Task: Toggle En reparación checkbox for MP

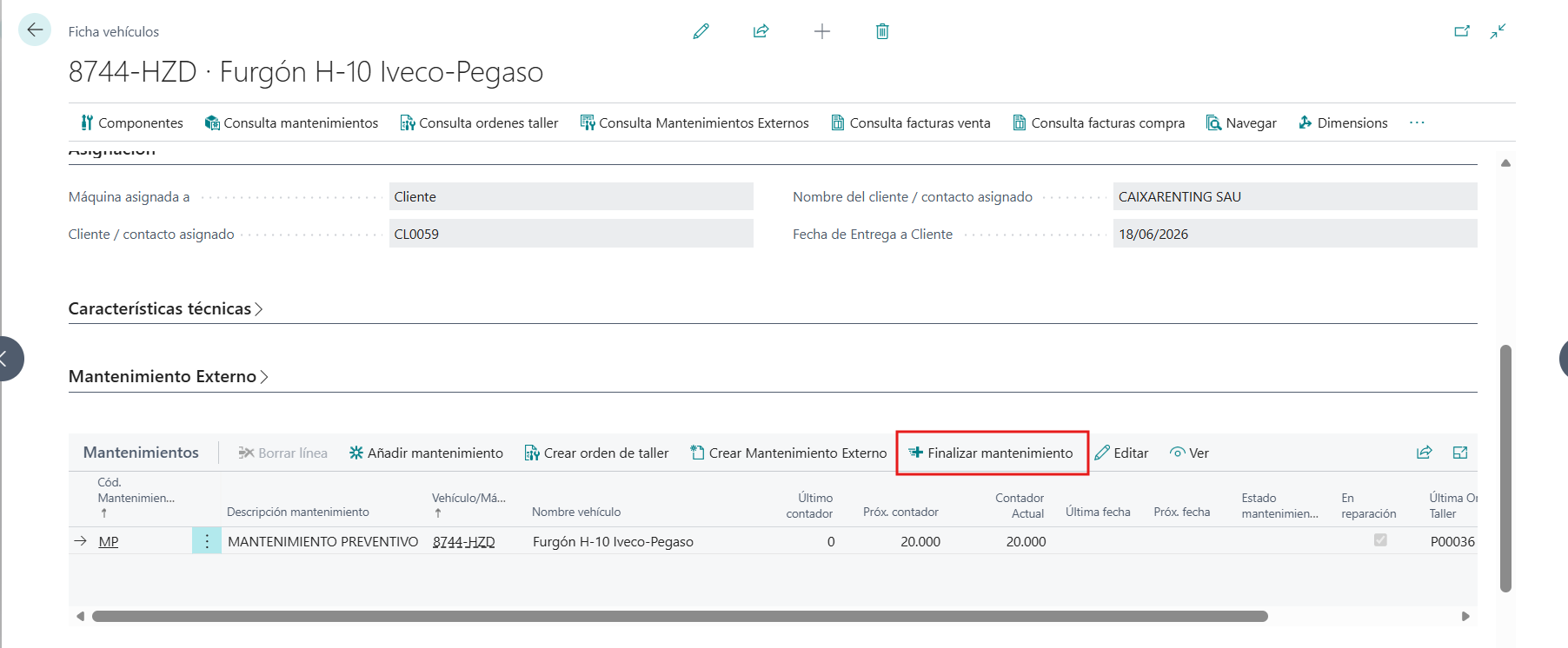Action: tap(1380, 540)
